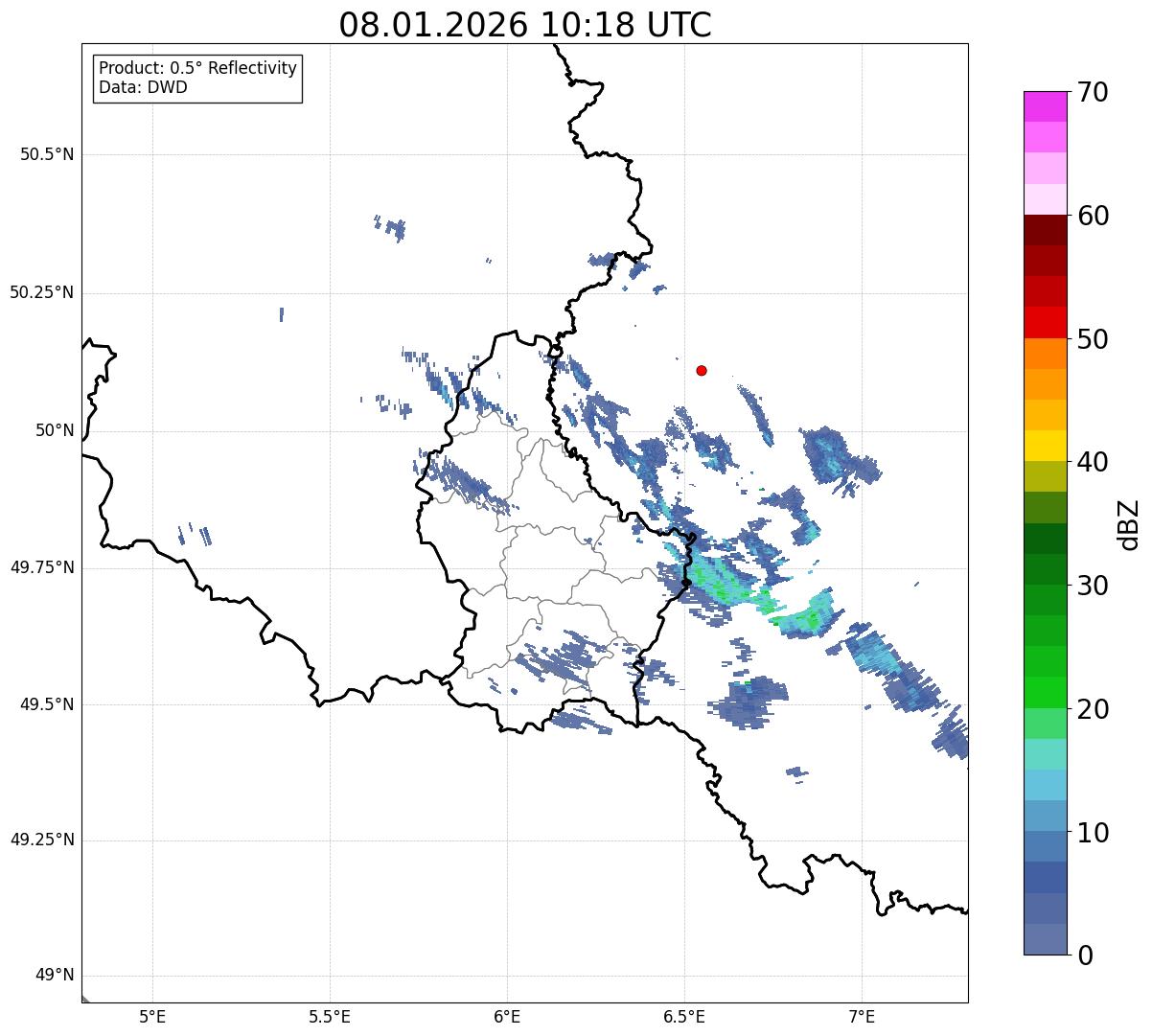This screenshot has height=1036, width=1152.
Task: Click the title "08.01.2026 10:18 UTC"
Action: [x=525, y=25]
